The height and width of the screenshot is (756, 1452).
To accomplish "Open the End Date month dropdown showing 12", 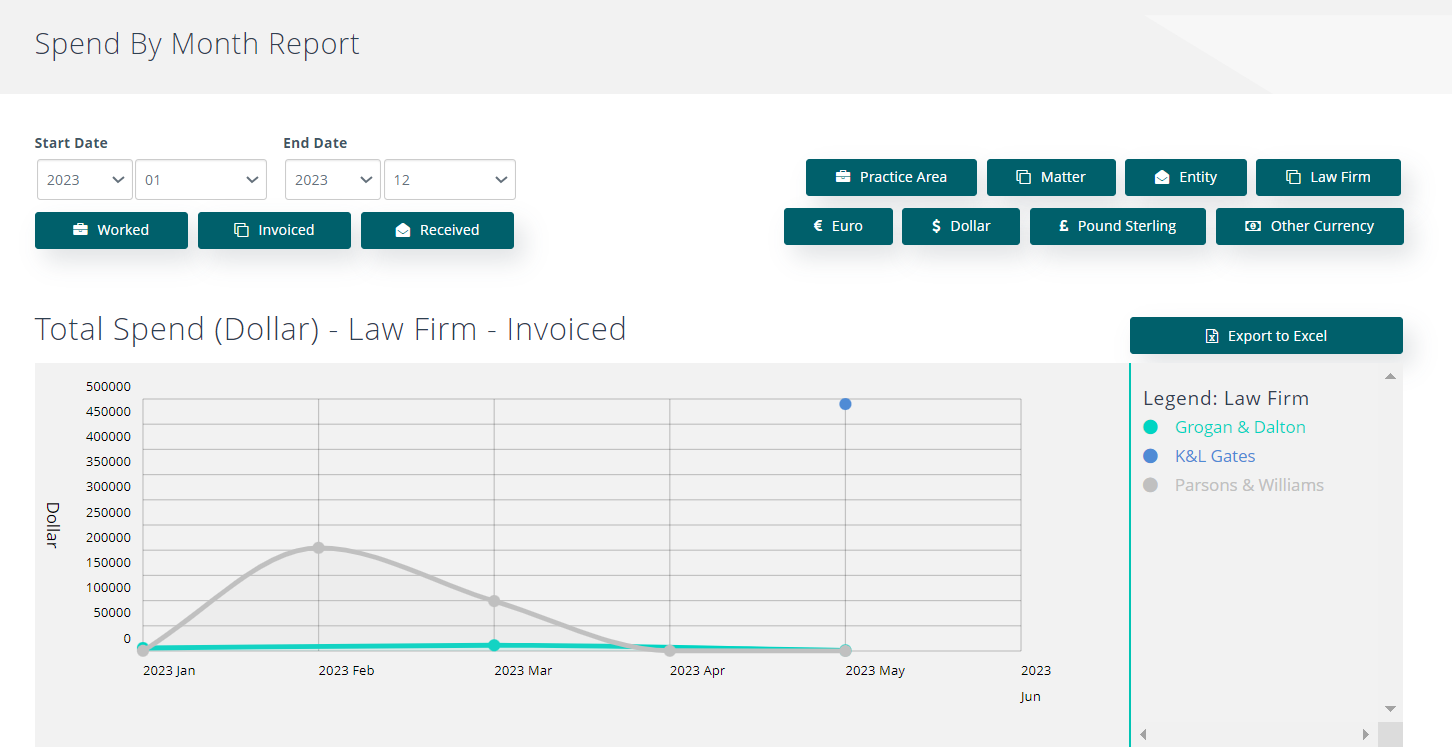I will click(x=450, y=180).
